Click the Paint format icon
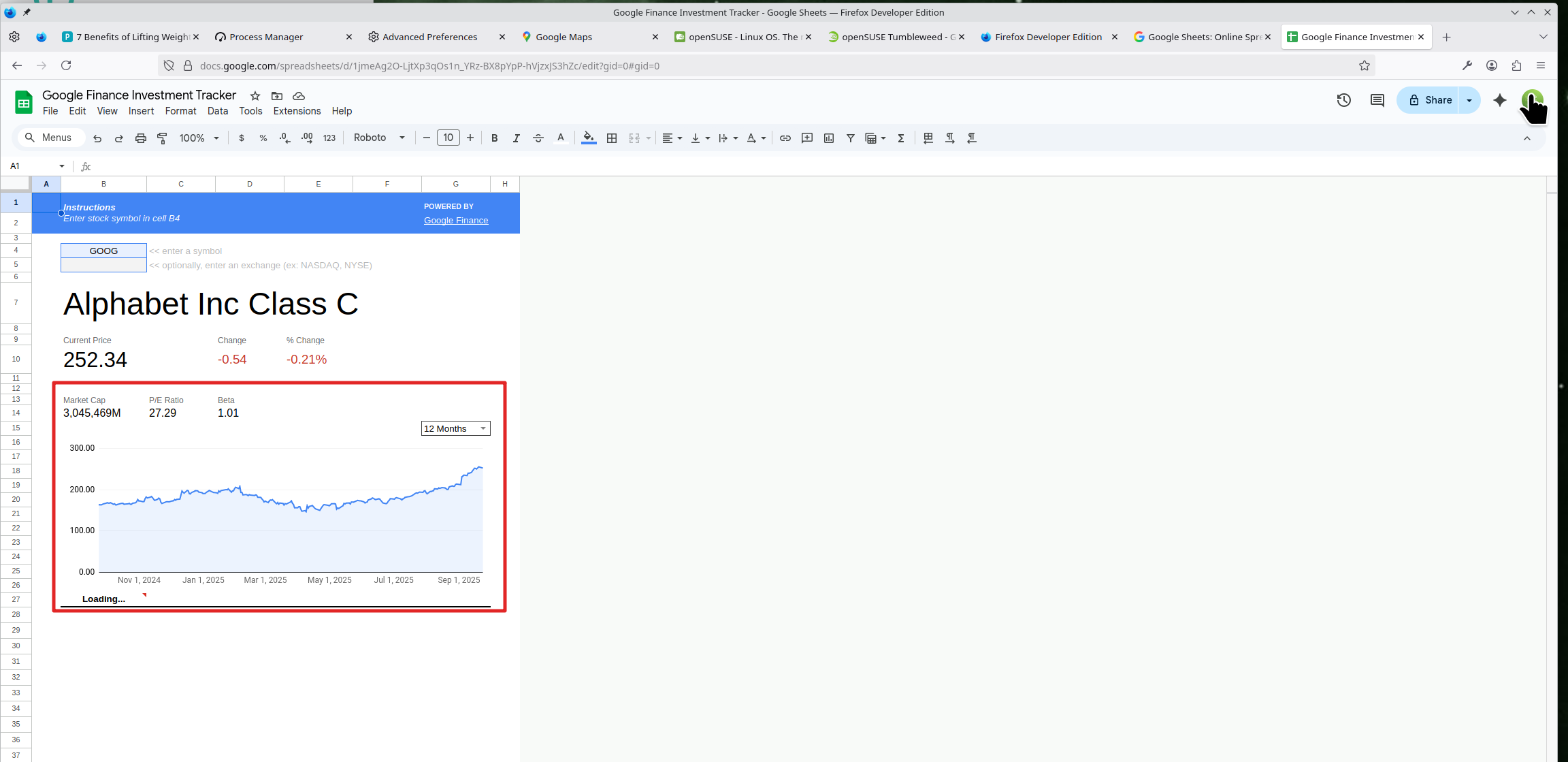 coord(162,138)
